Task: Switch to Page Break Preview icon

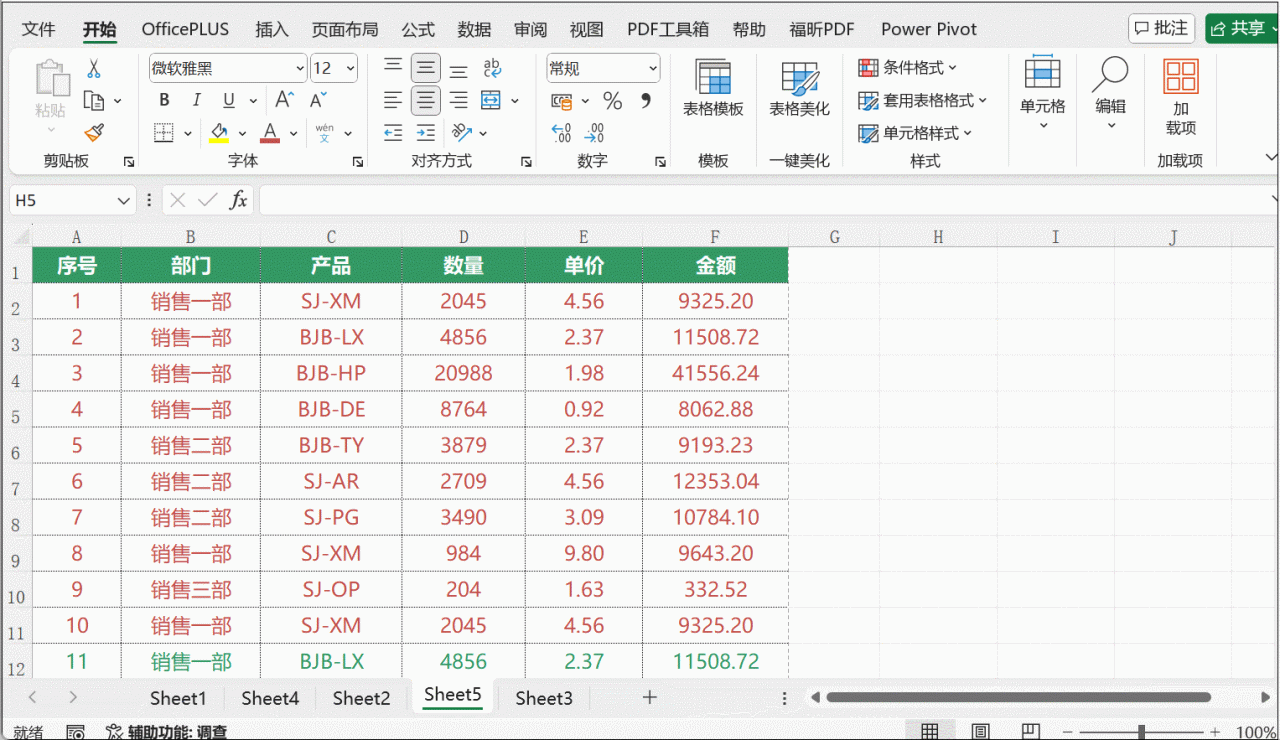Action: [x=1030, y=732]
